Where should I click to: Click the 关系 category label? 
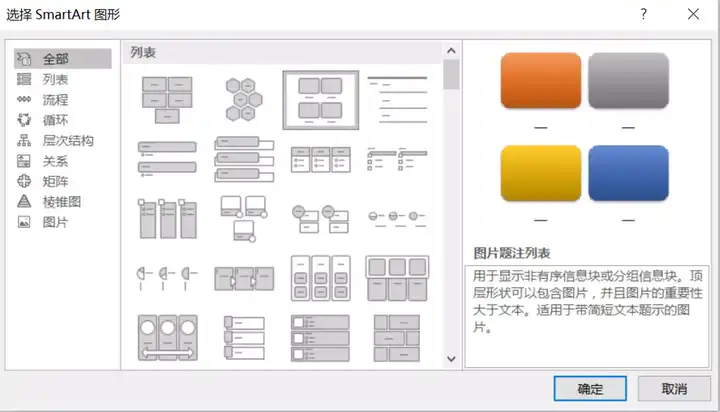56,161
